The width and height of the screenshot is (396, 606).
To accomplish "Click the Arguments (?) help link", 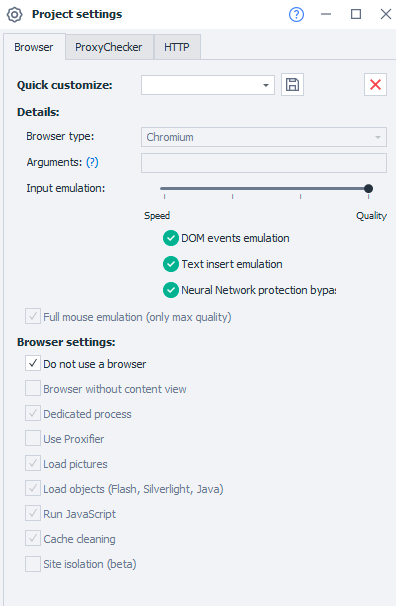I will [x=92, y=162].
